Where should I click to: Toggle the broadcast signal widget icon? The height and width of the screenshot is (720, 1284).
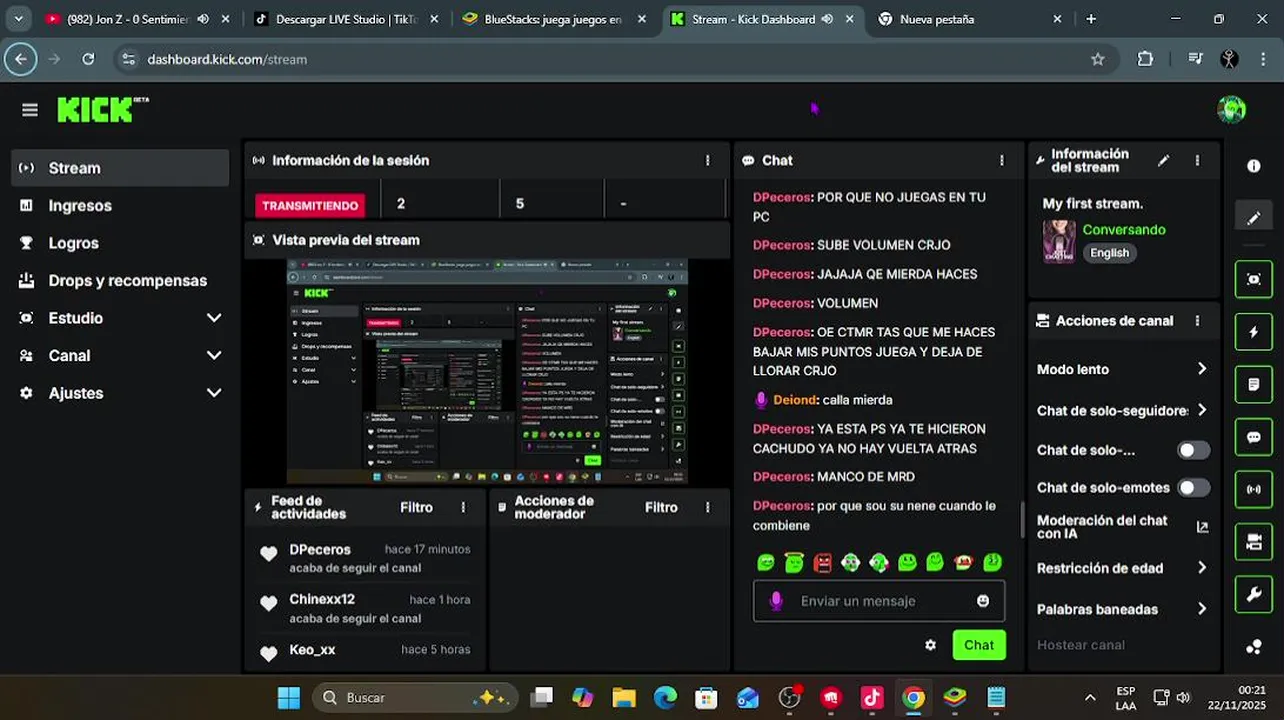click(x=1254, y=489)
